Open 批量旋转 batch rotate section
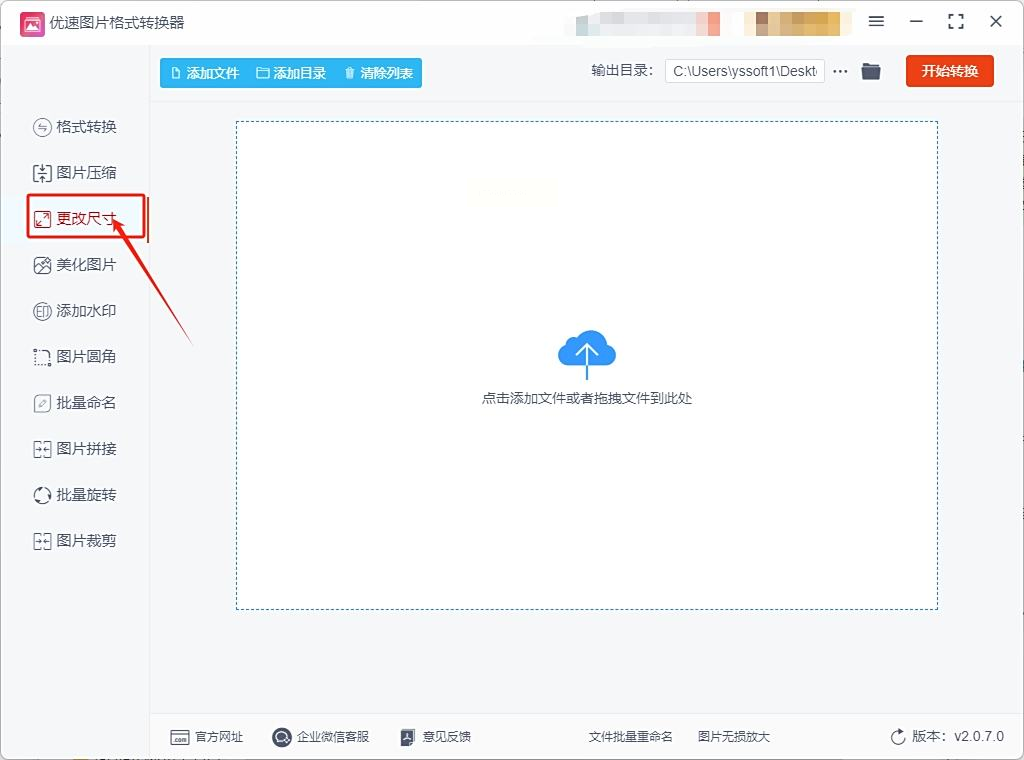The width and height of the screenshot is (1024, 760). click(74, 495)
